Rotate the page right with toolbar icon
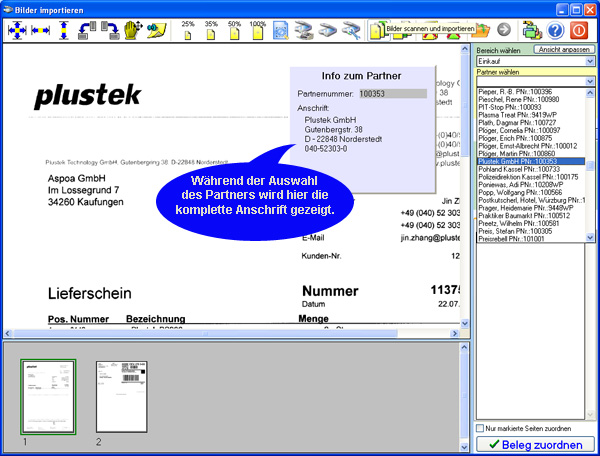Screen dimensions: 600x456 111,30
